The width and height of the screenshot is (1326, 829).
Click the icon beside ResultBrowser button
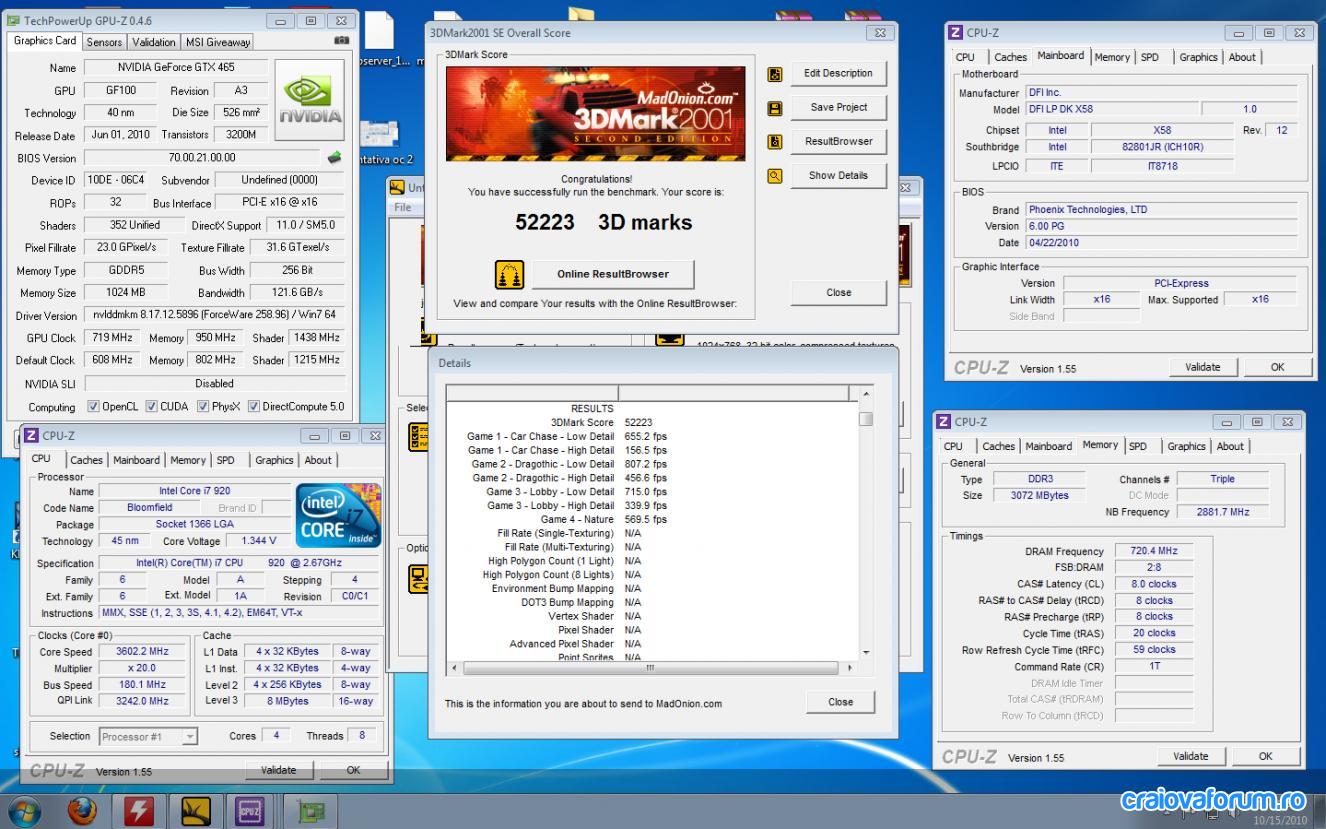click(774, 142)
